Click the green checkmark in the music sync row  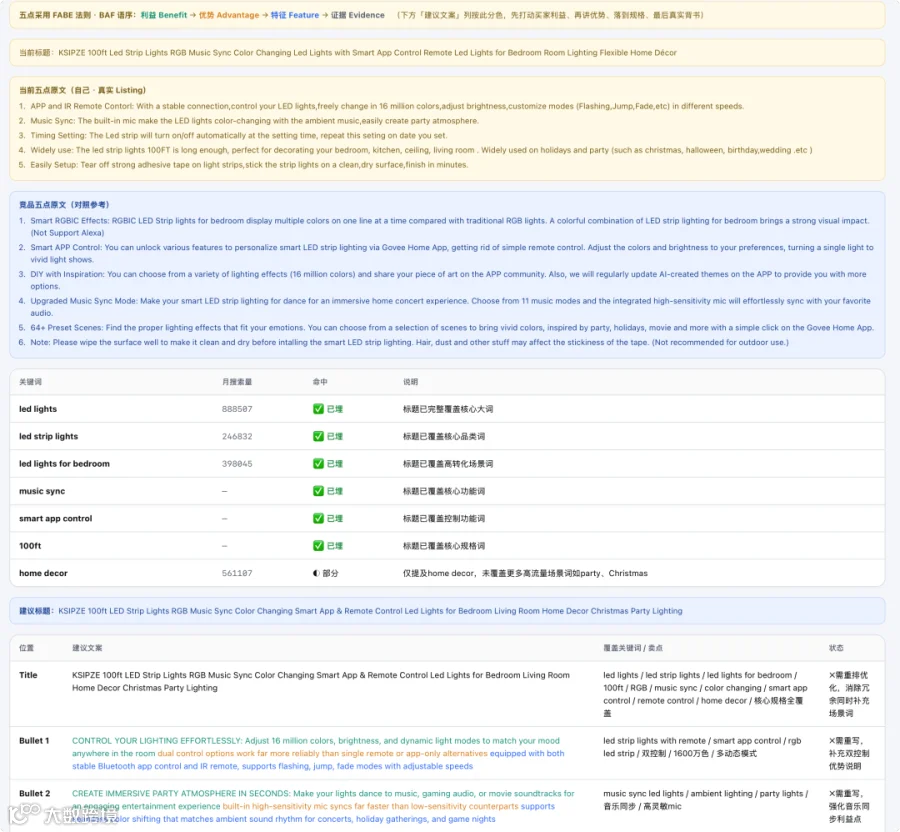click(318, 491)
